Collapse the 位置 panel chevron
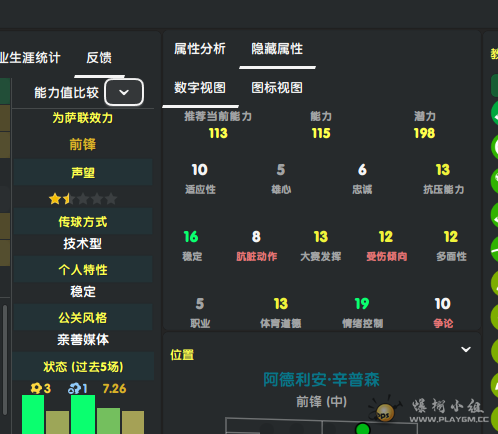The image size is (498, 434). click(466, 349)
